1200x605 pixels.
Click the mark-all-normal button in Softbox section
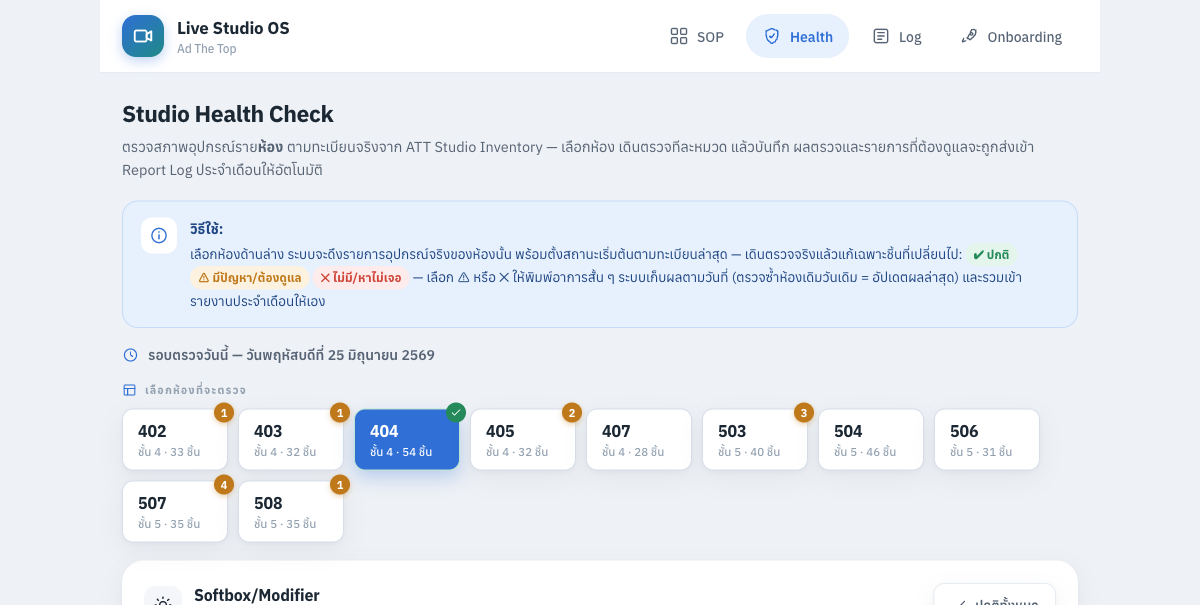tap(995, 595)
